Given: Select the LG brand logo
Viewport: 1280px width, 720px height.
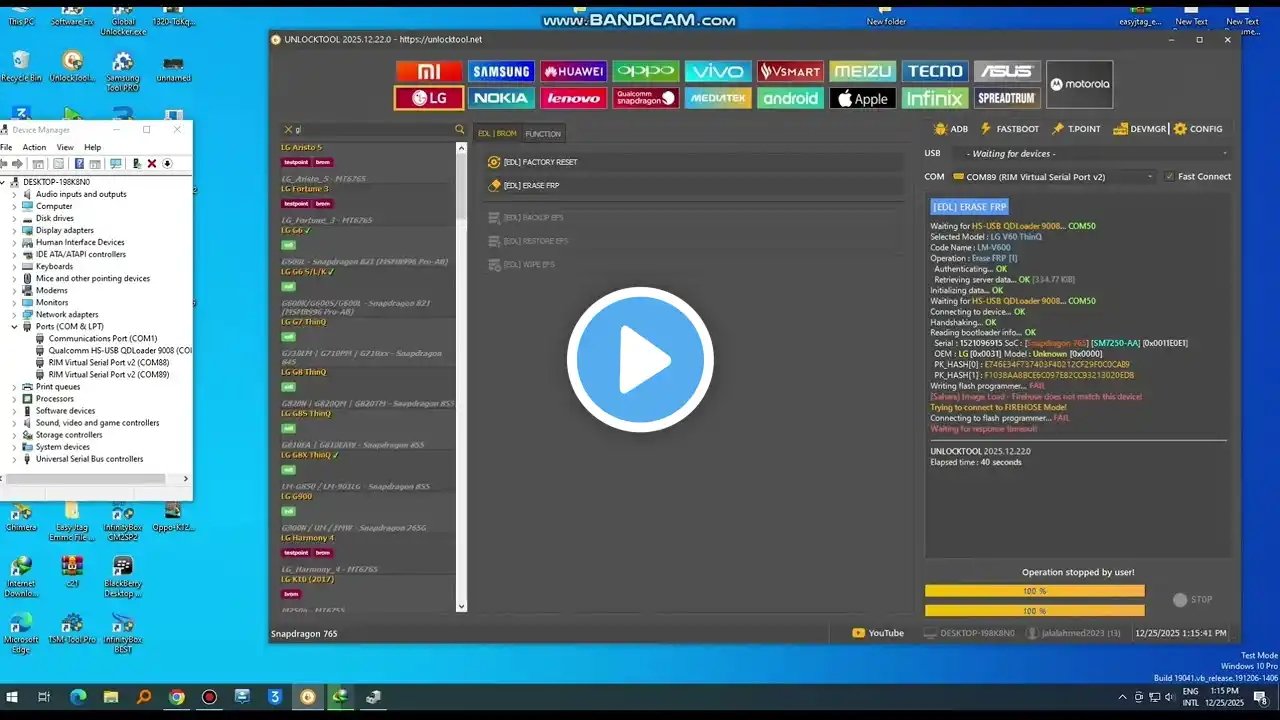Looking at the screenshot, I should (x=429, y=98).
